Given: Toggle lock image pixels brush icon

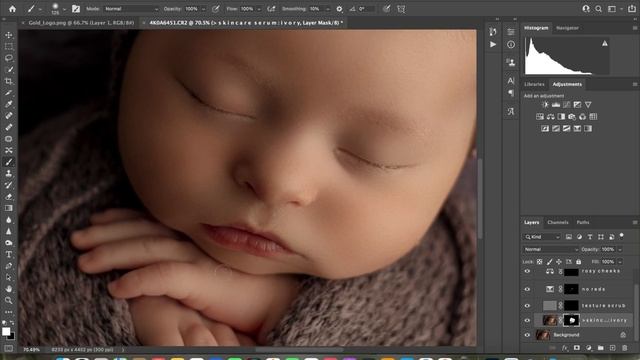Looking at the screenshot, I should (549, 262).
